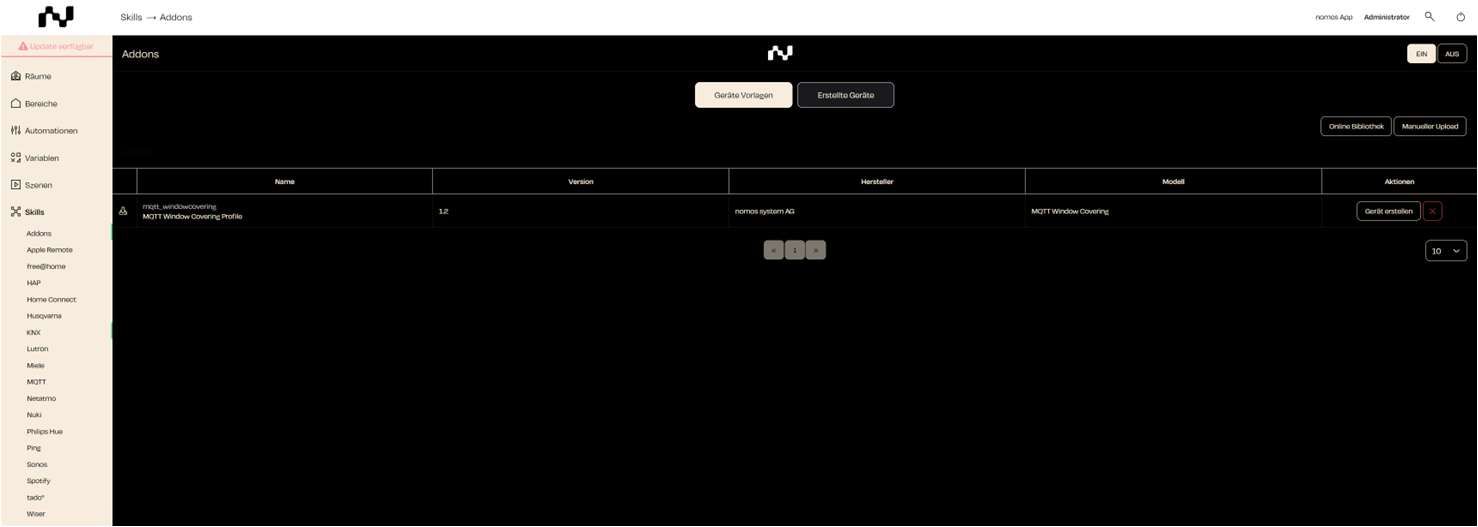Select the Geräte Vorlagen tab
This screenshot has width=1478, height=527.
[x=743, y=95]
